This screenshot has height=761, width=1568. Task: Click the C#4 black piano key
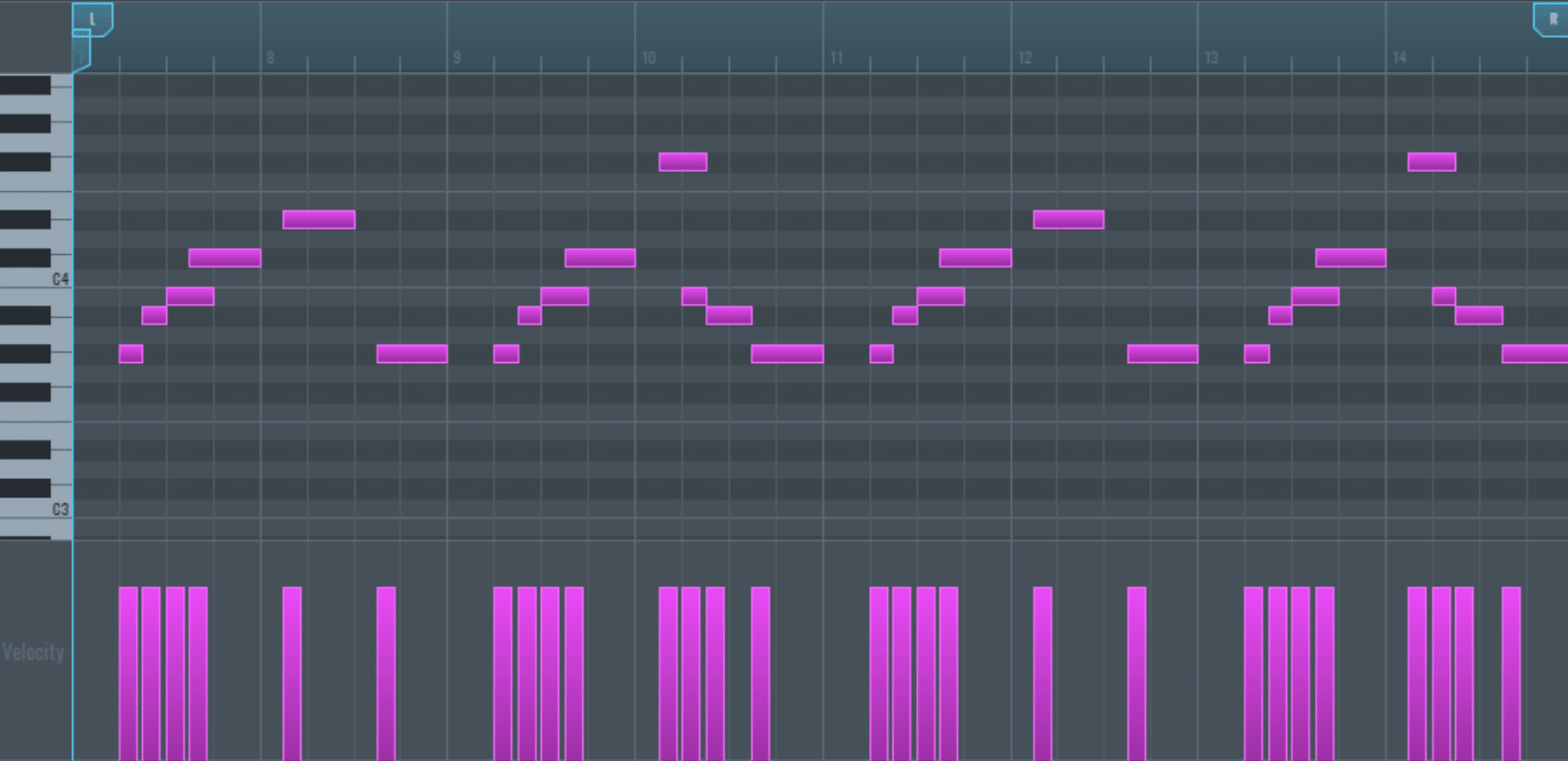click(25, 258)
